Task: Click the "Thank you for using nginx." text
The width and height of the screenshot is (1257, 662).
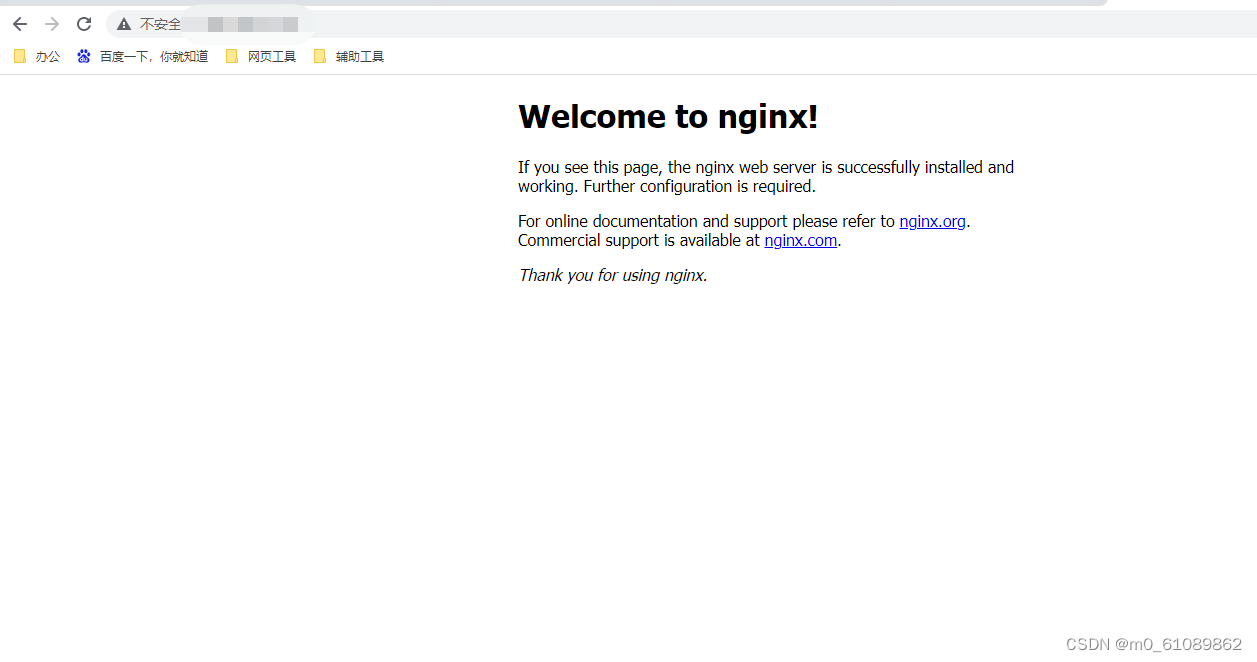Action: (x=613, y=276)
